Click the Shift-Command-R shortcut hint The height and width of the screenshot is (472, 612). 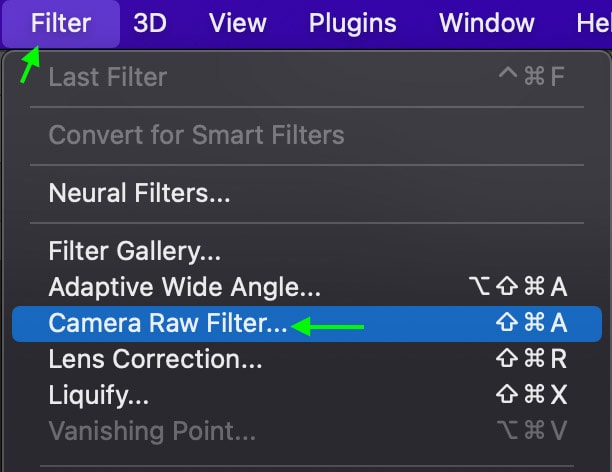[x=531, y=360]
